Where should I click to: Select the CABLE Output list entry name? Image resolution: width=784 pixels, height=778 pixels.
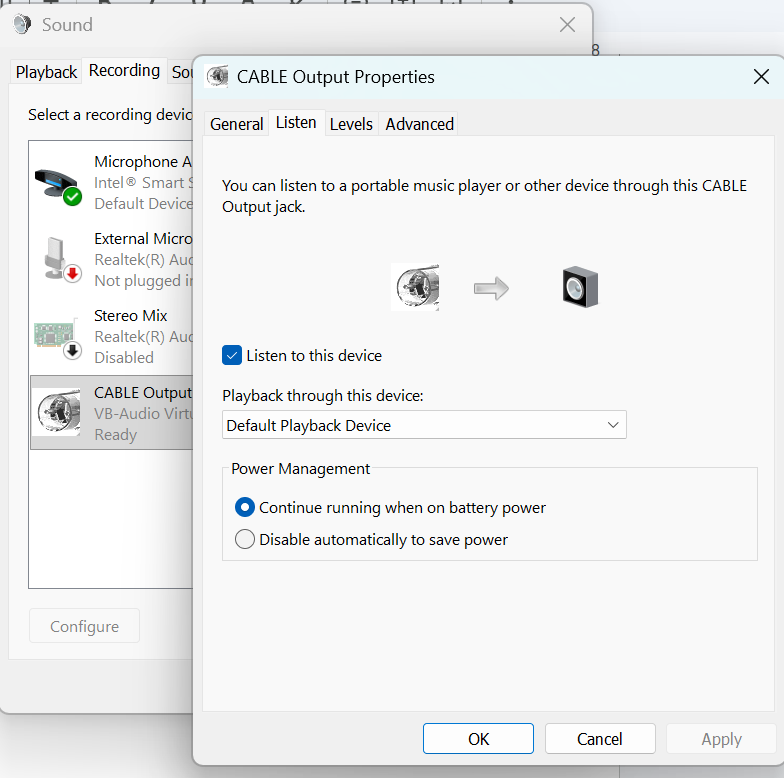(143, 392)
